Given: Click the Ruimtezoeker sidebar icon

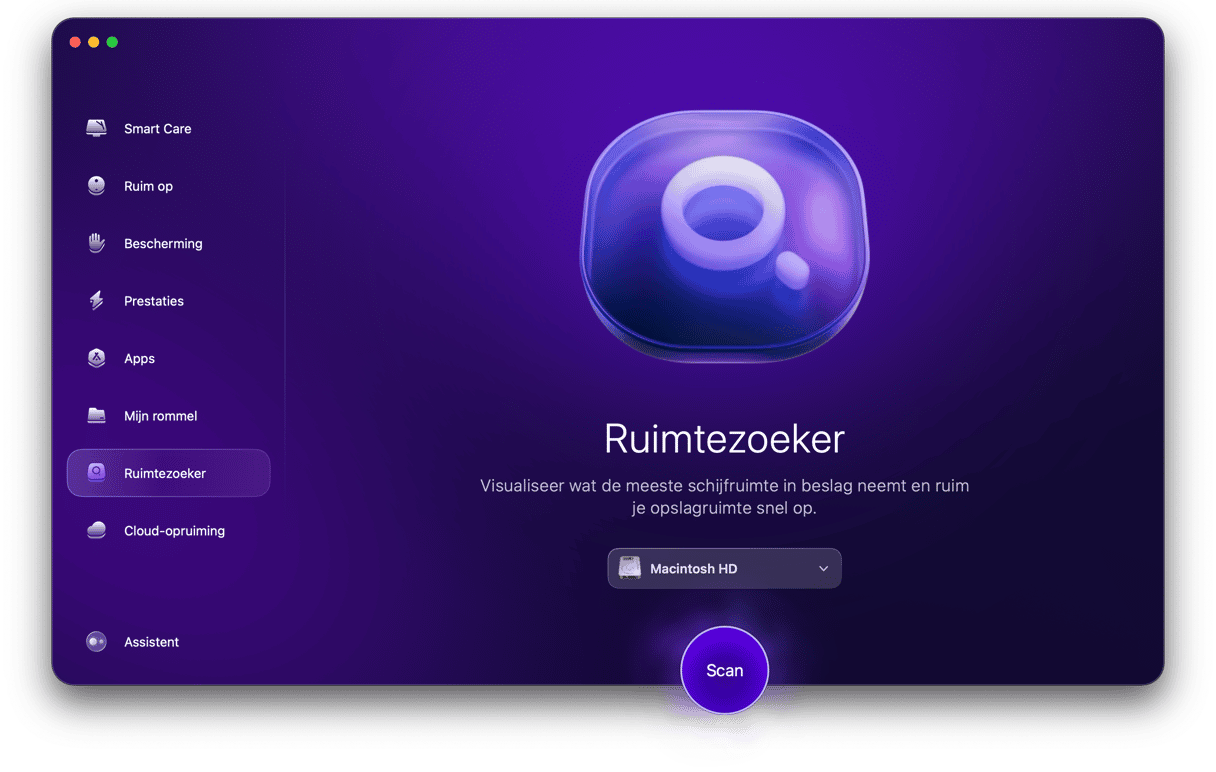Looking at the screenshot, I should click(96, 473).
